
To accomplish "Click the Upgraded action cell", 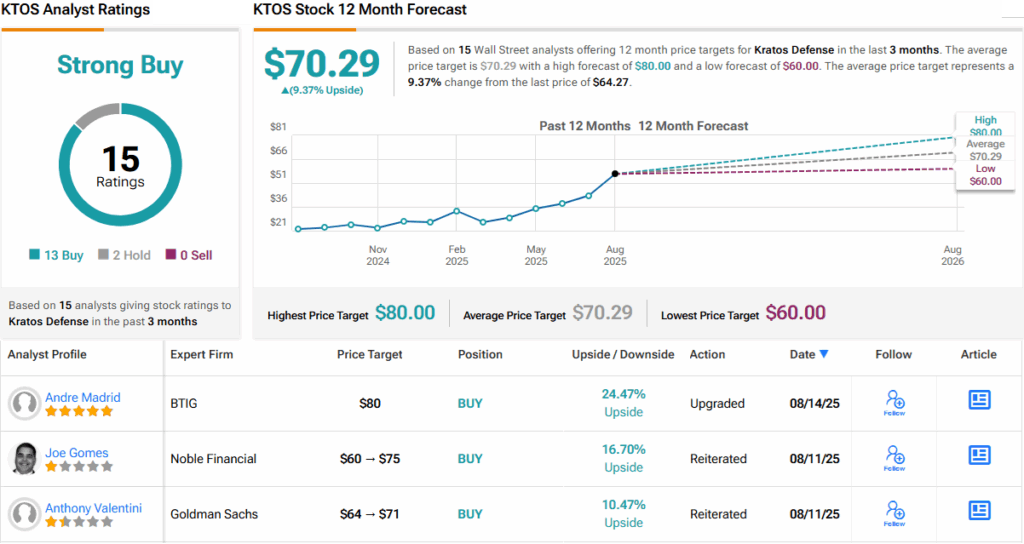I will click(717, 404).
